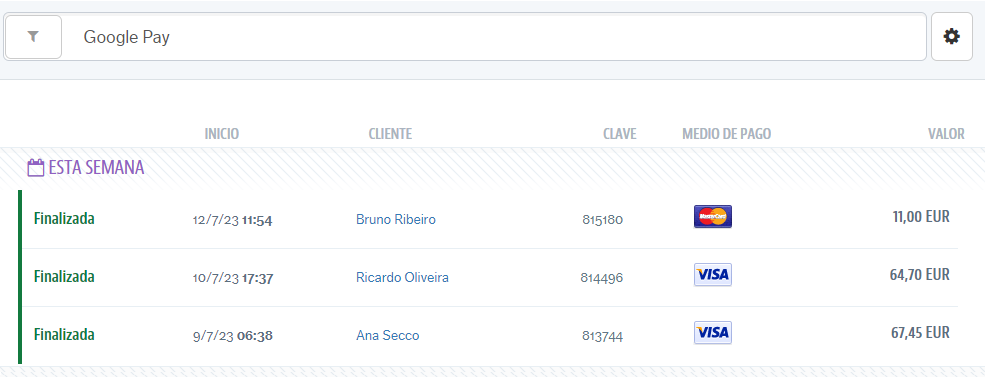Open client Ricardo Oliveira
Screen dimensions: 985x377
pyautogui.click(x=402, y=277)
